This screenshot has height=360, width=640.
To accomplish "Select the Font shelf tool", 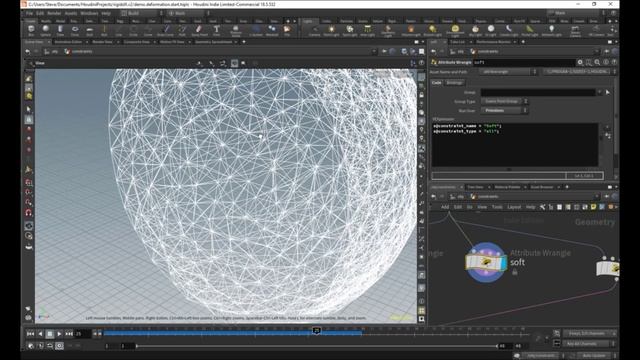I will [x=216, y=30].
